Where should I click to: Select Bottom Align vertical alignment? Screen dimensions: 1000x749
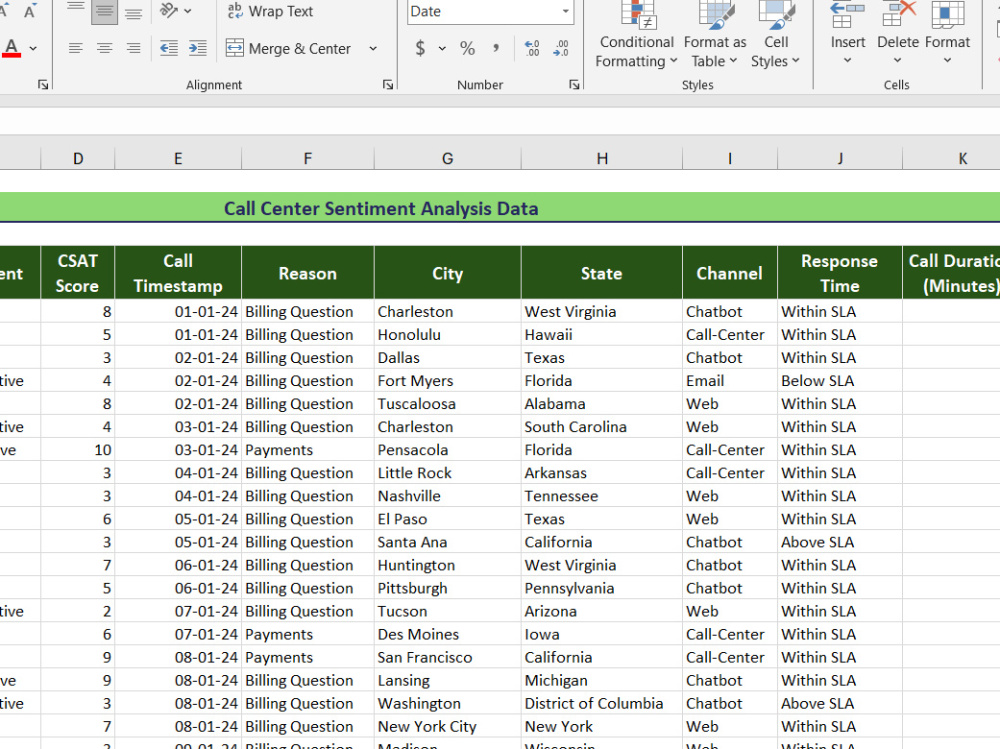pos(133,11)
